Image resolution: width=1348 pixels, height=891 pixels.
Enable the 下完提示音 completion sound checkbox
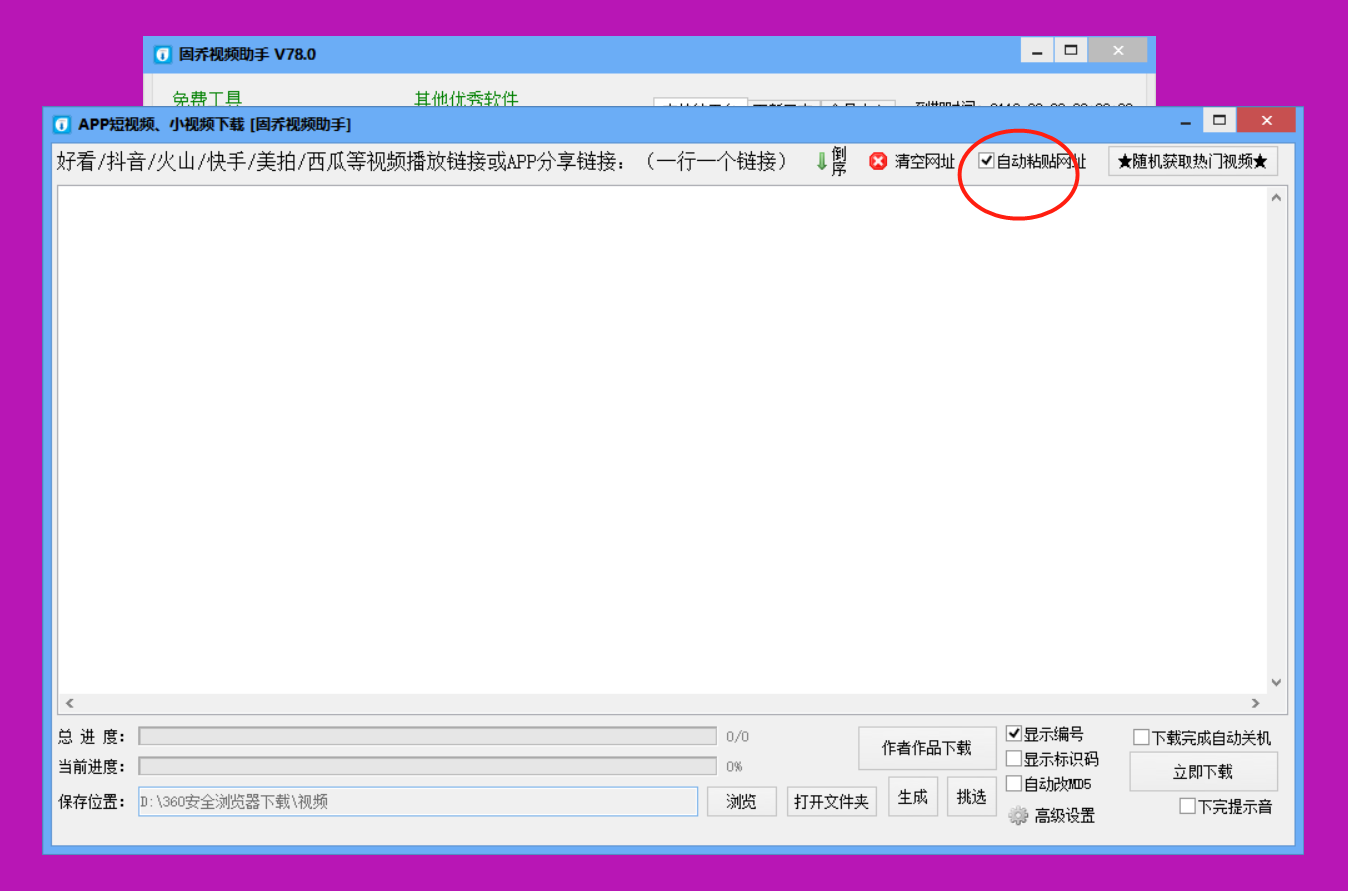point(1188,805)
